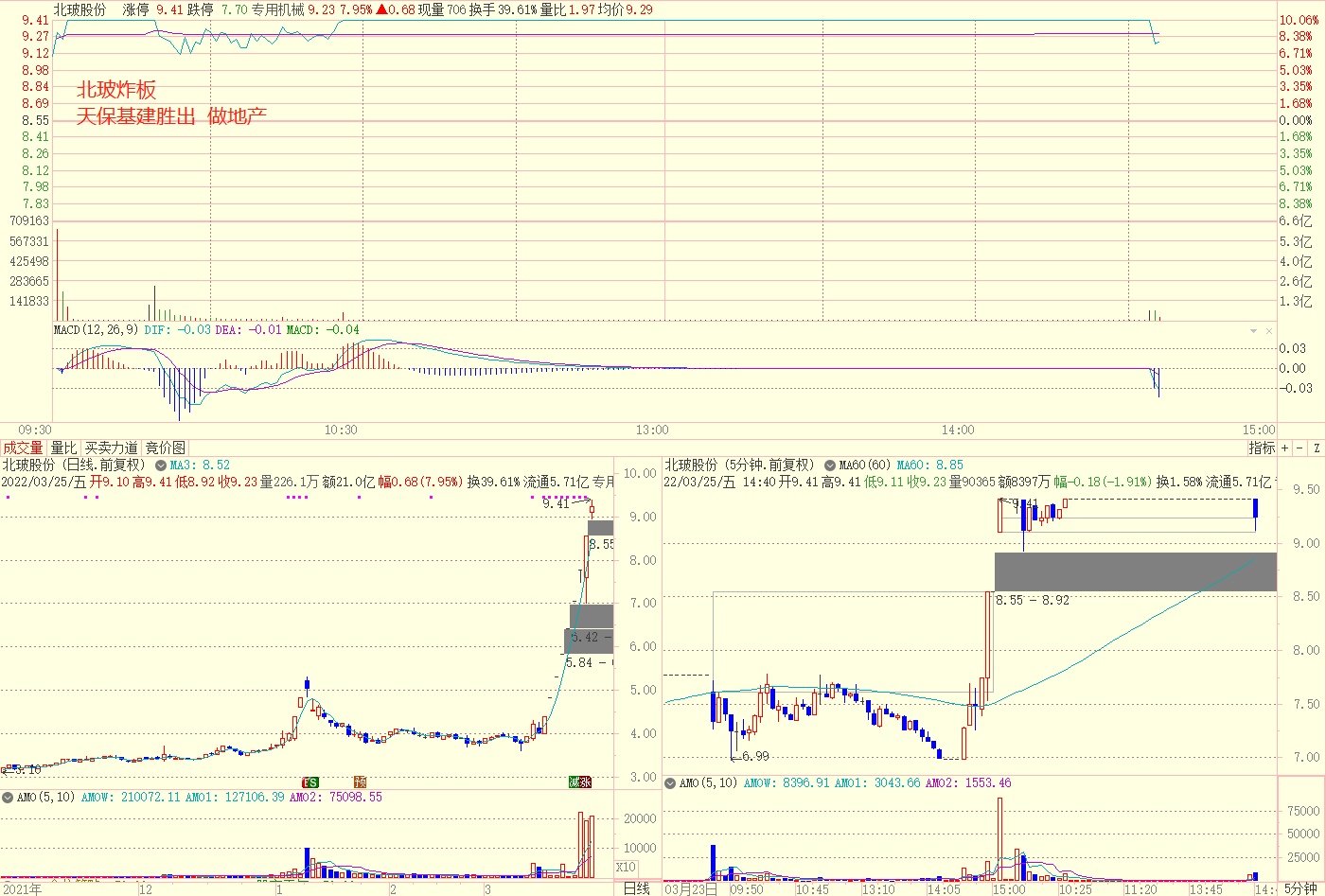Click the 指标 indicator button
1326x896 pixels.
point(1262,448)
